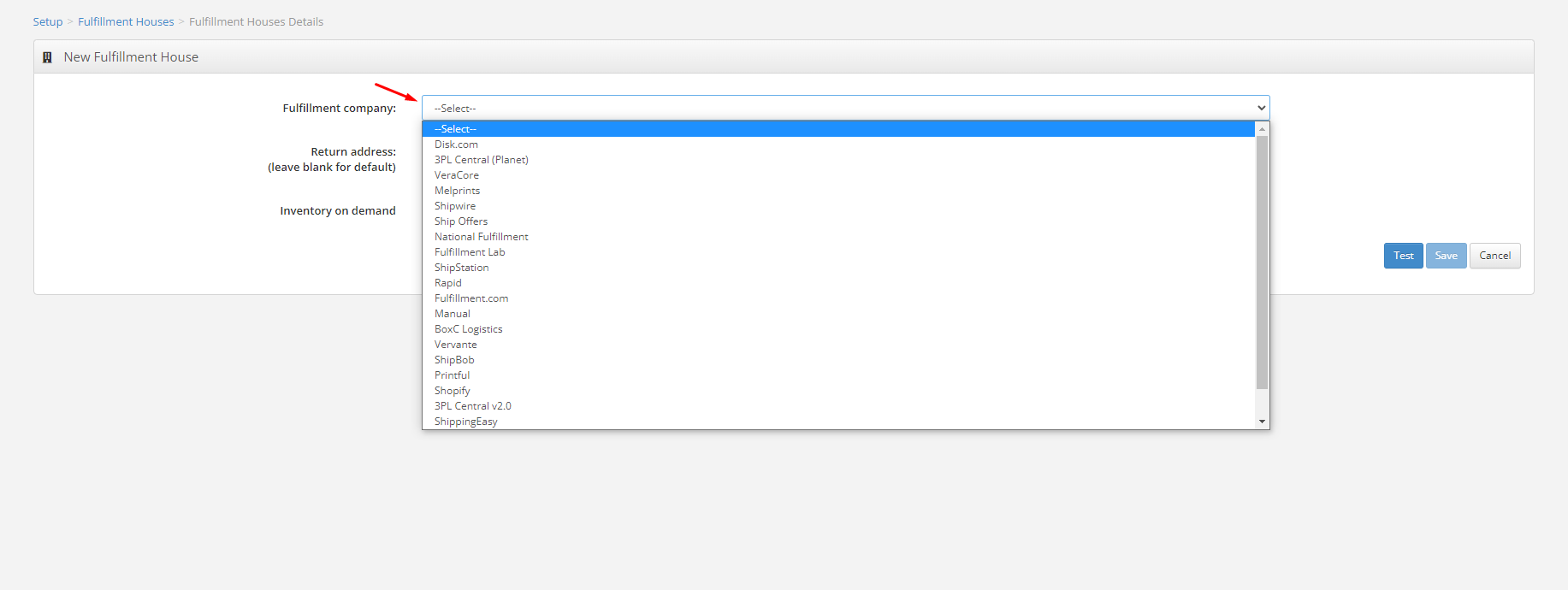This screenshot has width=1568, height=590.
Task: Click the Test button
Action: (1404, 256)
